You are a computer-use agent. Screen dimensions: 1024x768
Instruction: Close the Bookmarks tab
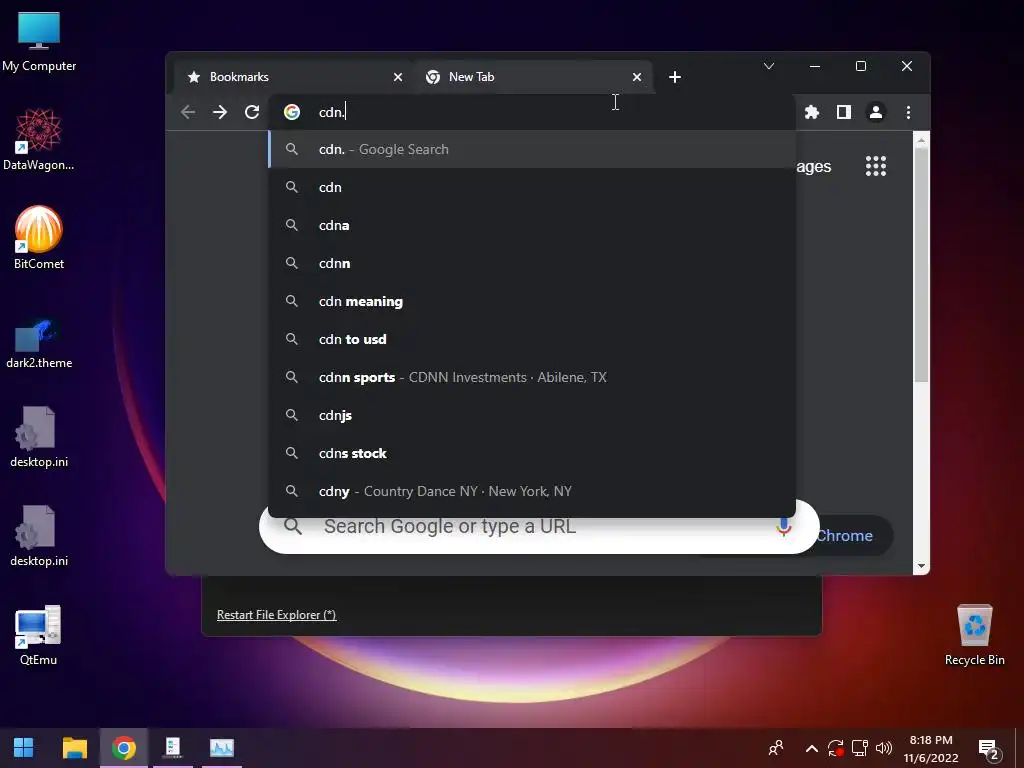click(x=398, y=77)
